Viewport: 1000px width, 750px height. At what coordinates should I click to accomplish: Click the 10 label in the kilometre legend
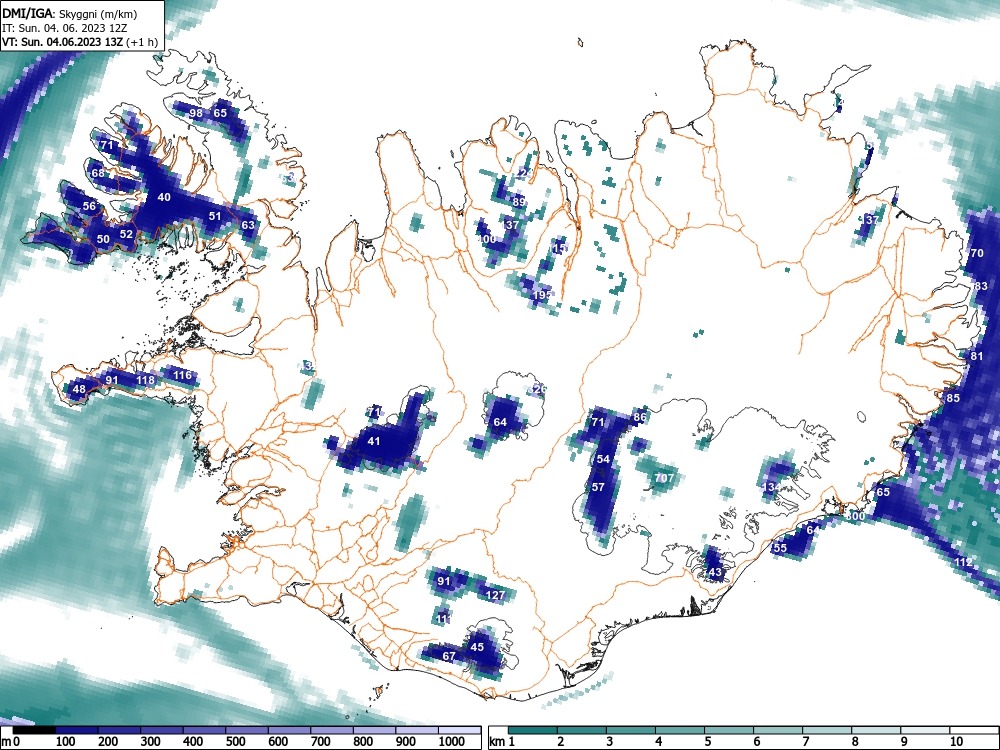pos(955,742)
